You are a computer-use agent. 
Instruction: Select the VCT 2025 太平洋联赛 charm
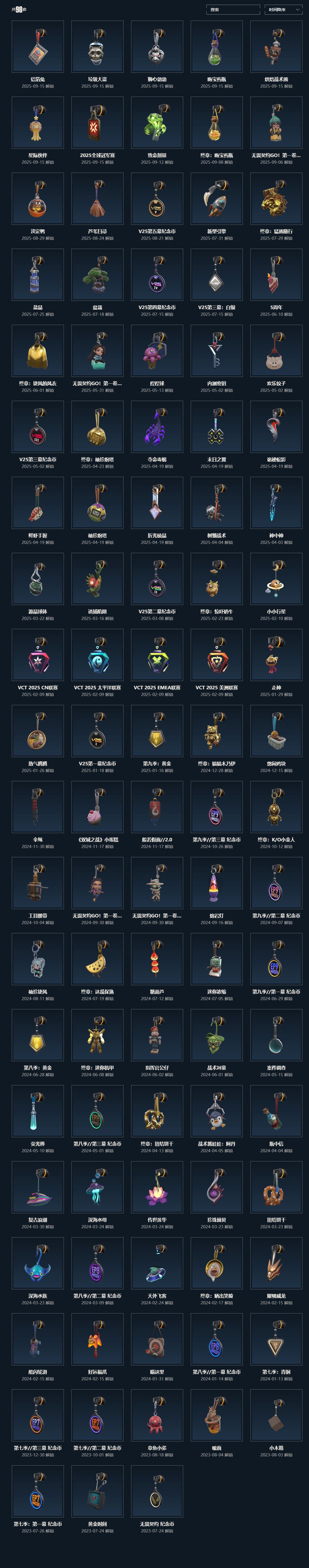(x=97, y=655)
